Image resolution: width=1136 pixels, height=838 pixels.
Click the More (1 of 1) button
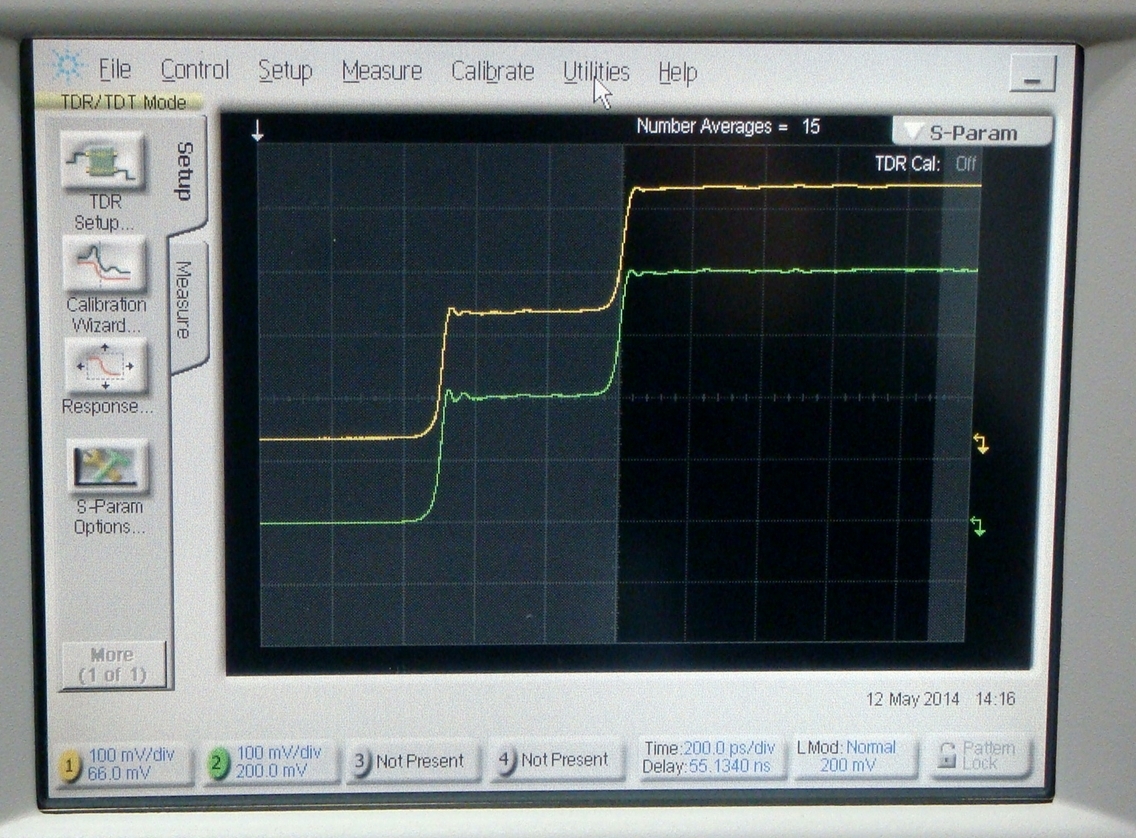tap(113, 665)
